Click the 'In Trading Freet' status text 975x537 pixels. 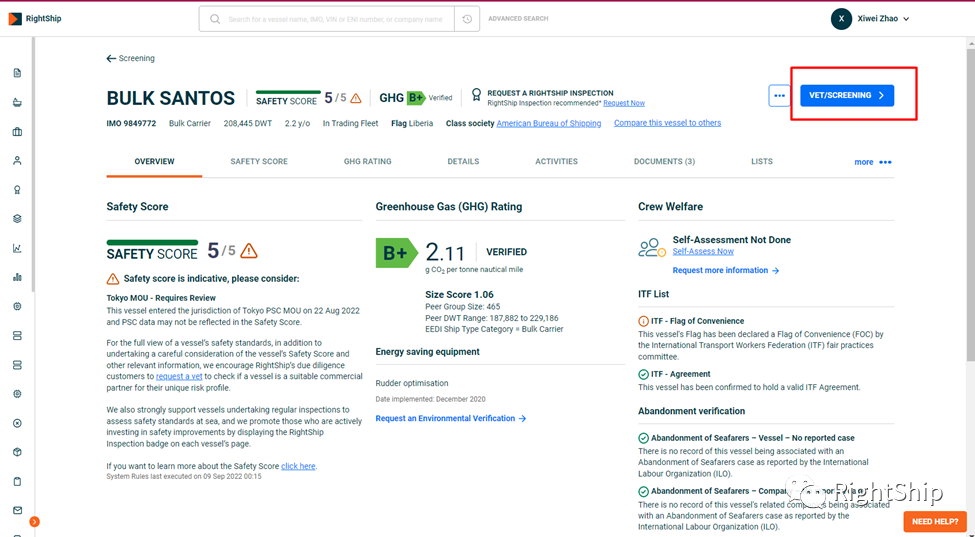click(350, 123)
